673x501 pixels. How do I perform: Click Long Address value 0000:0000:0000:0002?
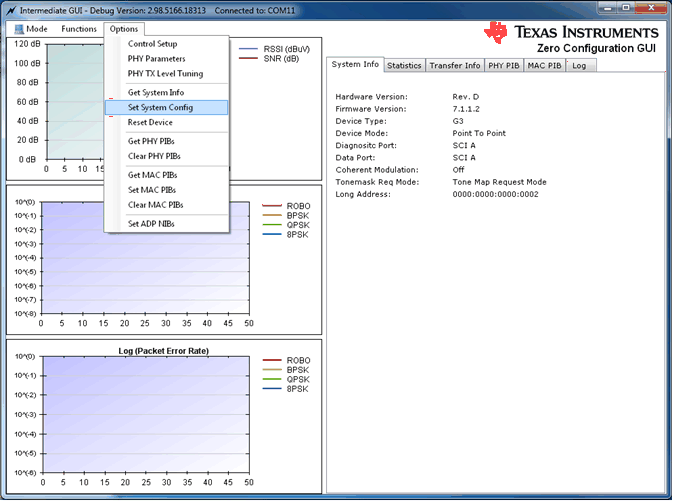(x=495, y=194)
